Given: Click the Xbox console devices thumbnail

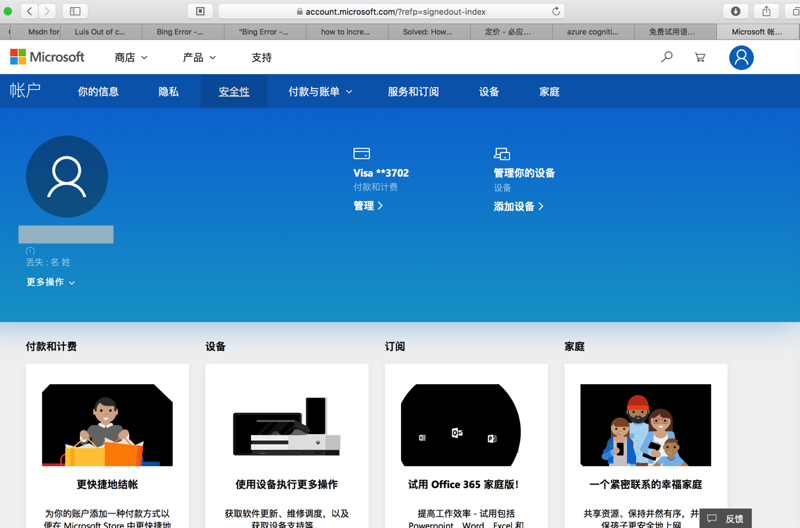Looking at the screenshot, I should click(x=287, y=425).
